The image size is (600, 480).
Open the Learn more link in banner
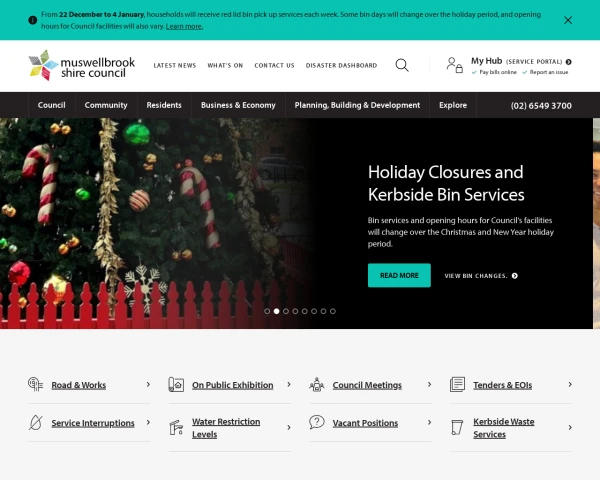coord(184,26)
